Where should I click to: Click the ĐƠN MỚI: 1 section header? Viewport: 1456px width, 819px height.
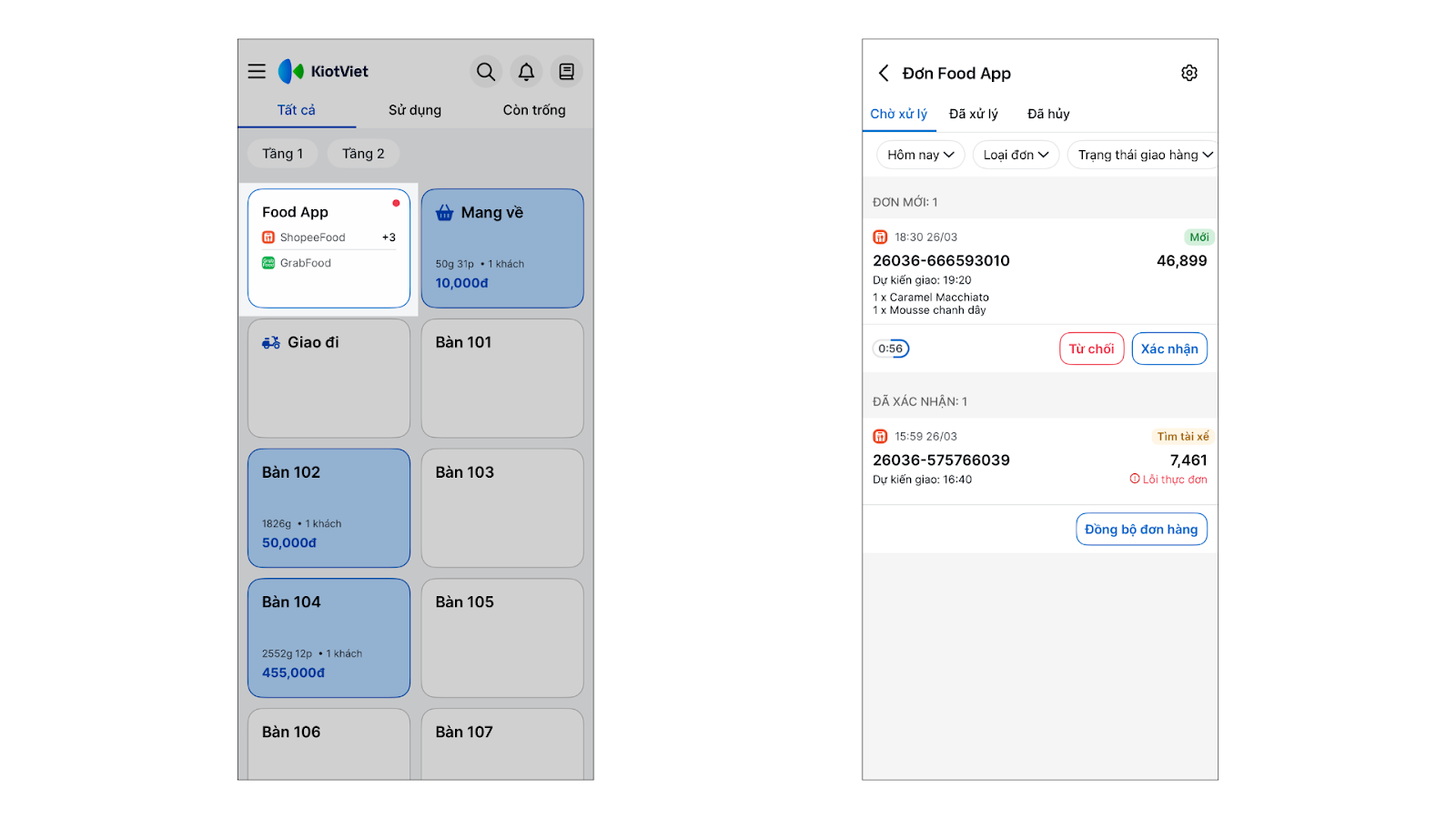tap(905, 202)
